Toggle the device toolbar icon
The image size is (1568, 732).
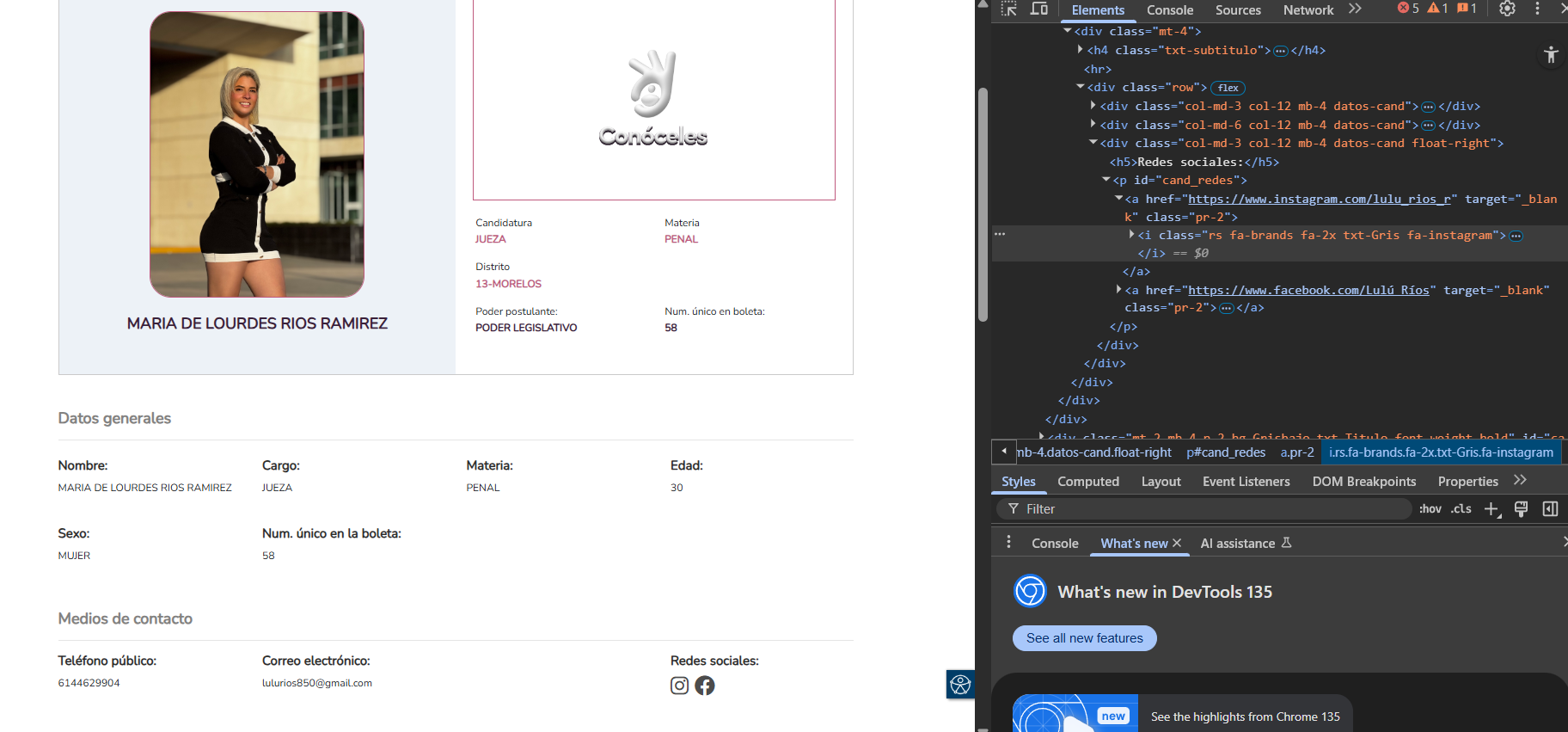[x=1039, y=9]
